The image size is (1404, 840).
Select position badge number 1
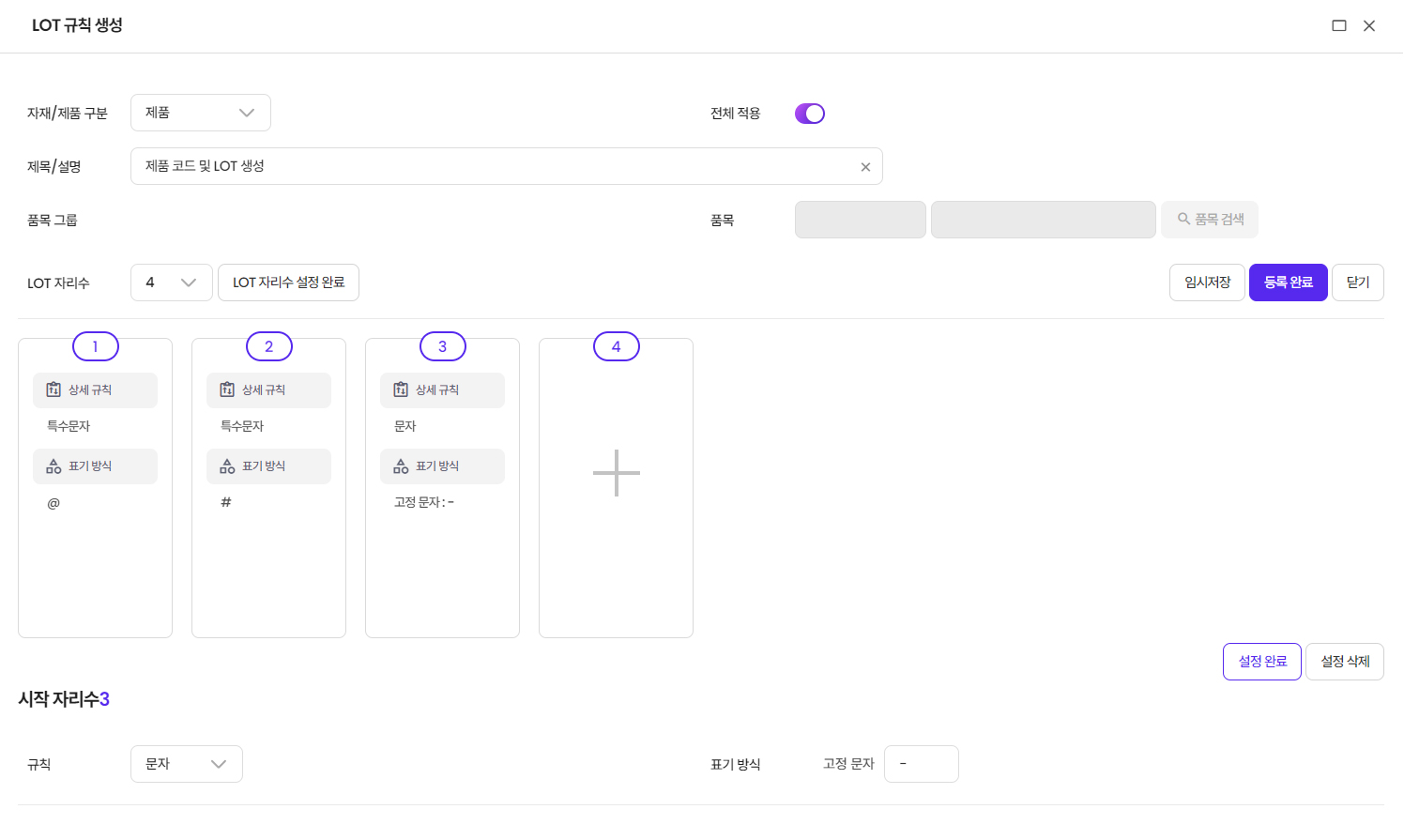click(x=95, y=346)
